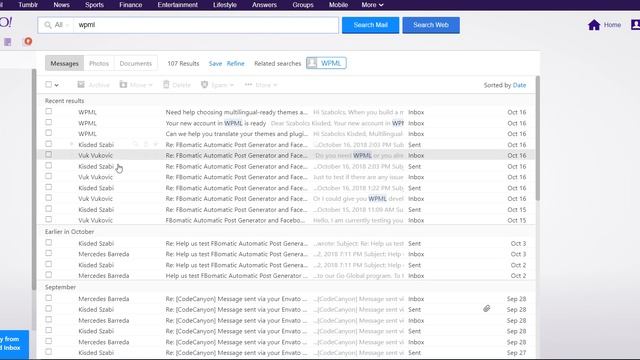The width and height of the screenshot is (640, 360).
Task: Open the Sep 27 CodeCanyon sent email
Action: click(286, 353)
